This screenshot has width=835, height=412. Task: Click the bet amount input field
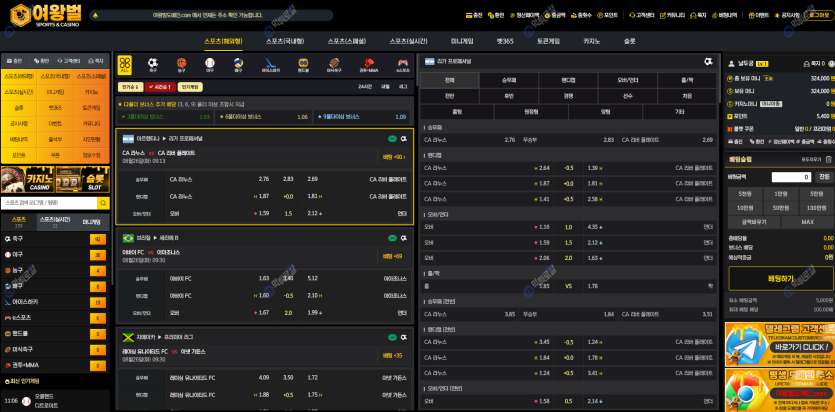tap(790, 177)
